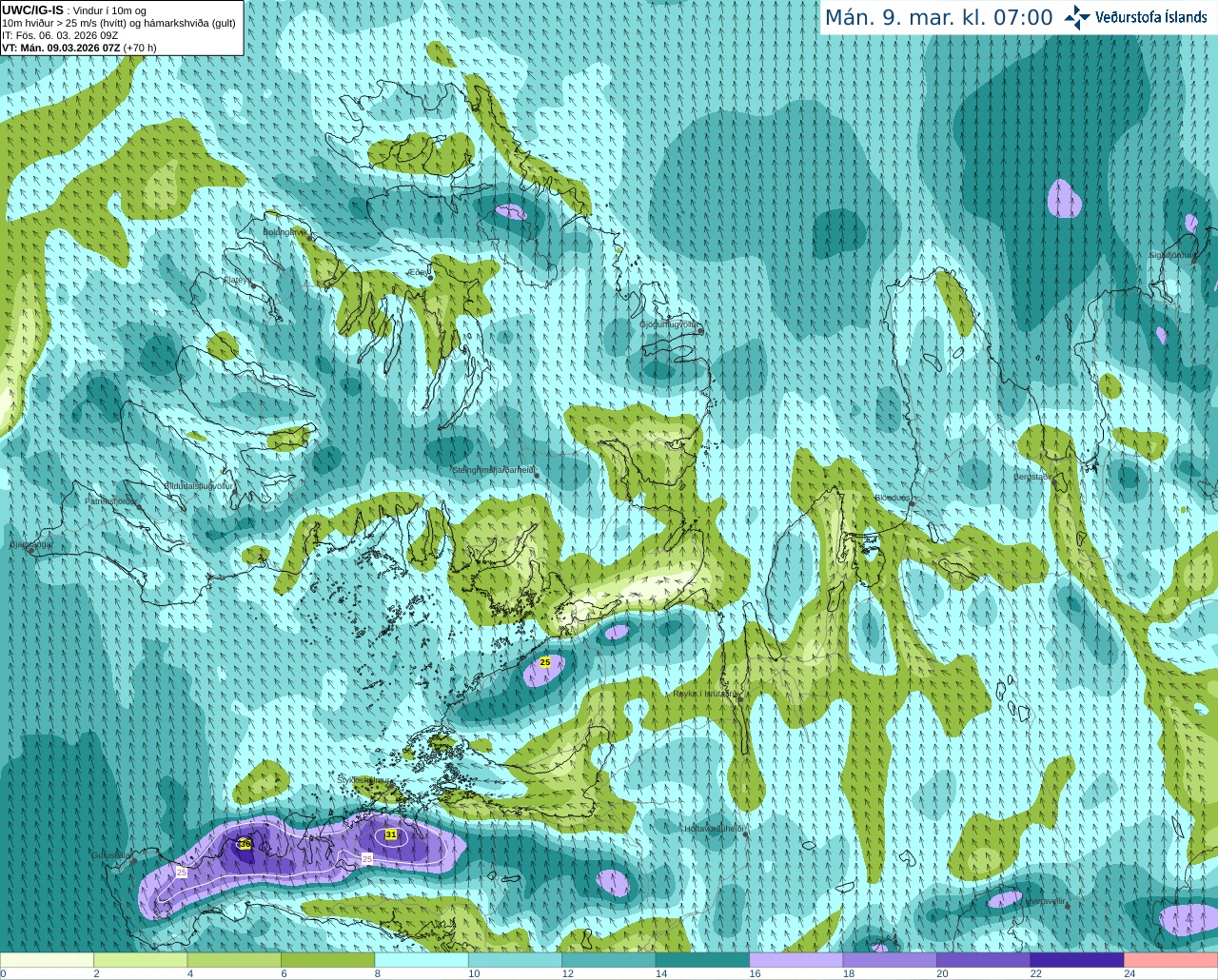Select the 20–22 m/s violet legend swatch
Image resolution: width=1218 pixels, height=980 pixels.
click(x=984, y=960)
